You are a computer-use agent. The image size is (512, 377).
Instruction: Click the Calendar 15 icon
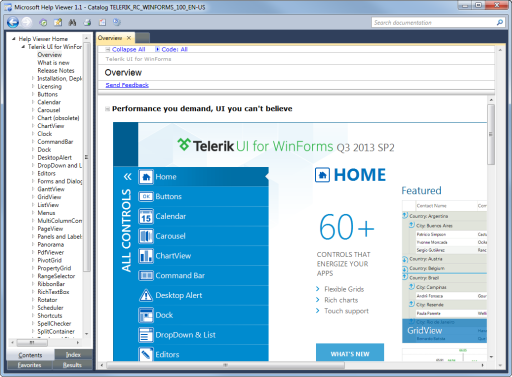pyautogui.click(x=146, y=216)
